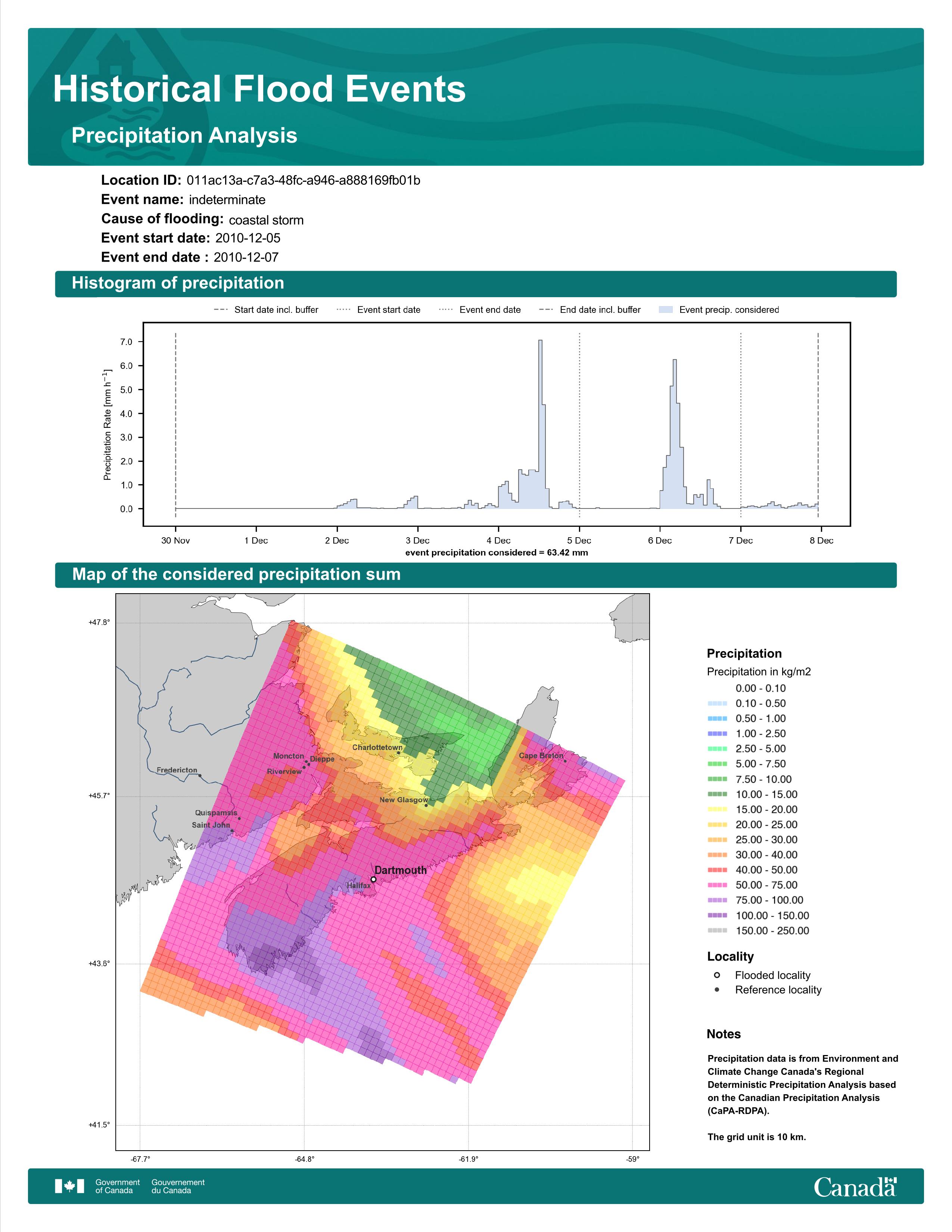The height and width of the screenshot is (1232, 952).
Task: Click the Moncton label on the map
Action: point(289,756)
